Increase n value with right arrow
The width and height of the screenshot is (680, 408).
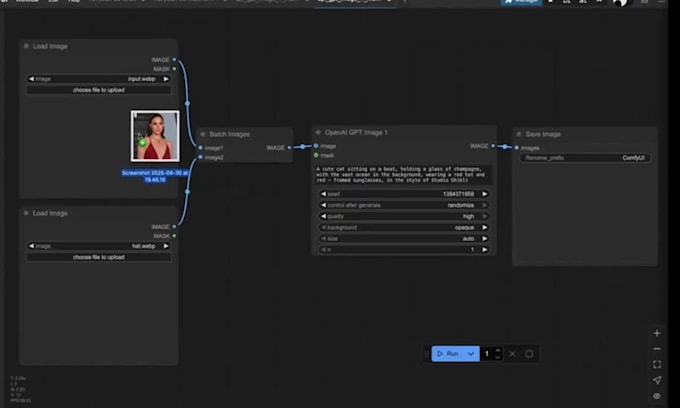pyautogui.click(x=484, y=250)
